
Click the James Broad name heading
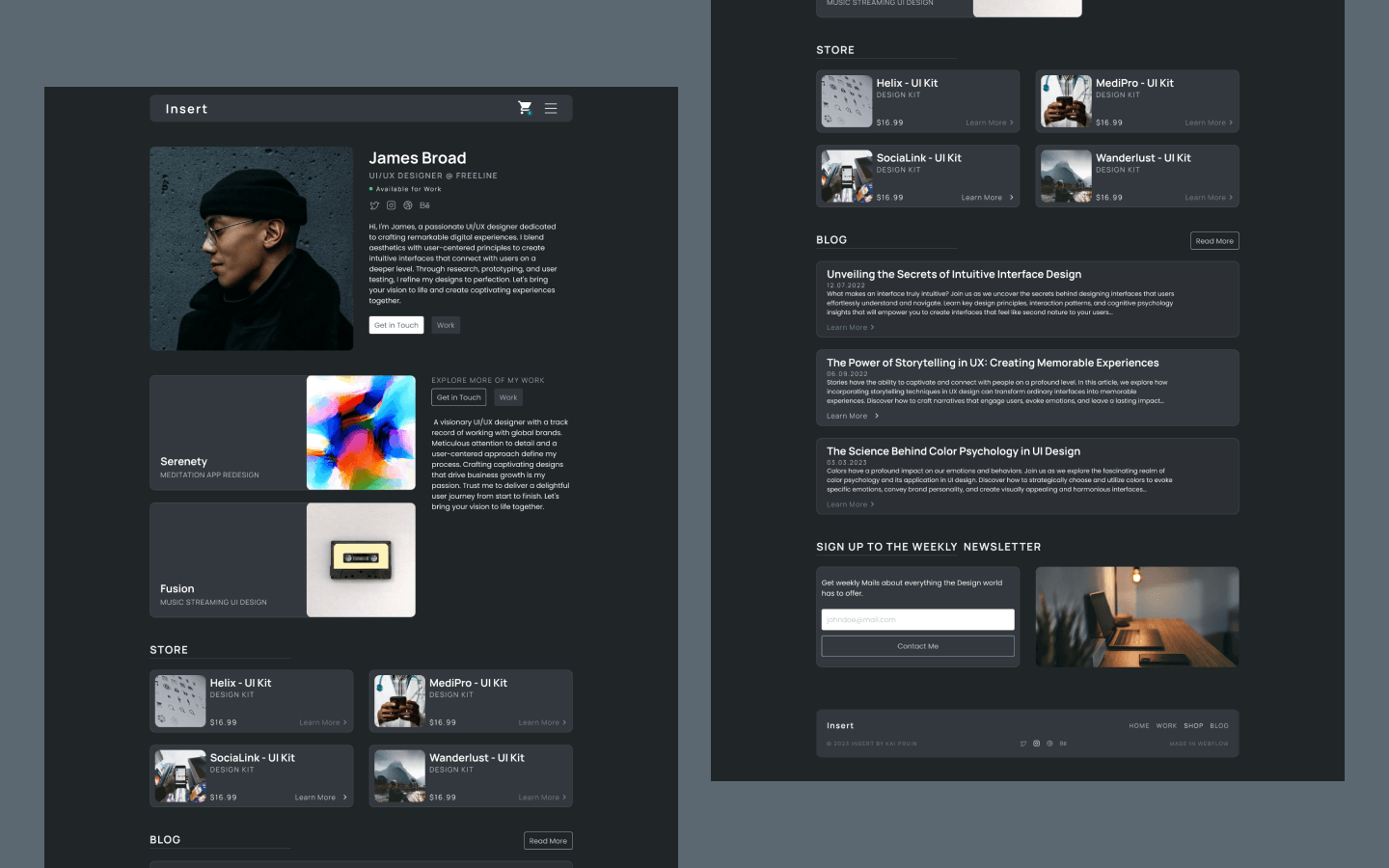point(418,158)
